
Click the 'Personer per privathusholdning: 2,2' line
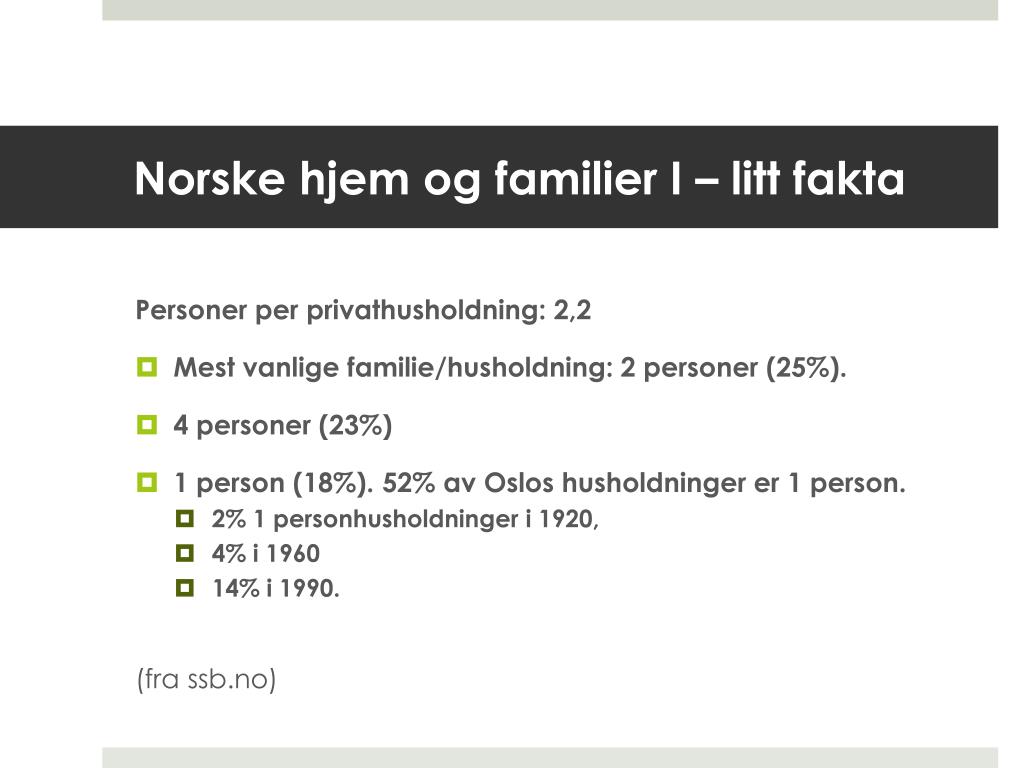click(x=363, y=310)
